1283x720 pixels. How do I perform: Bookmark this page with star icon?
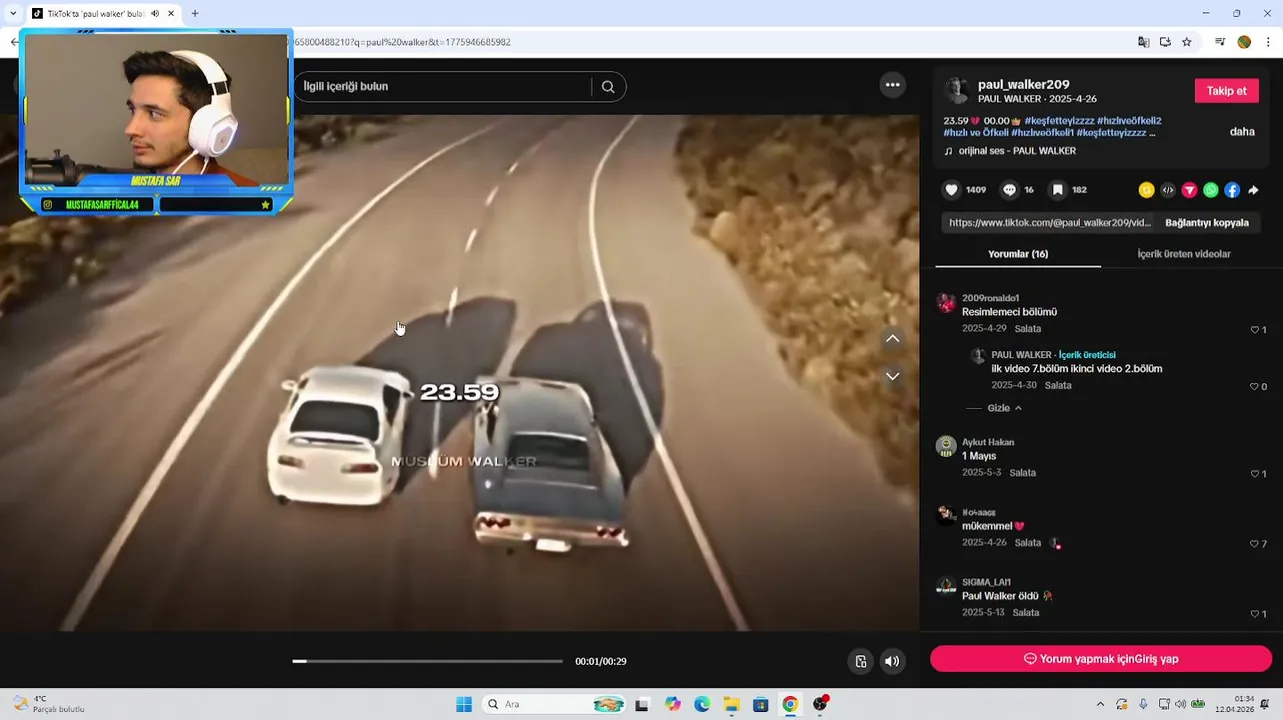click(x=1187, y=42)
